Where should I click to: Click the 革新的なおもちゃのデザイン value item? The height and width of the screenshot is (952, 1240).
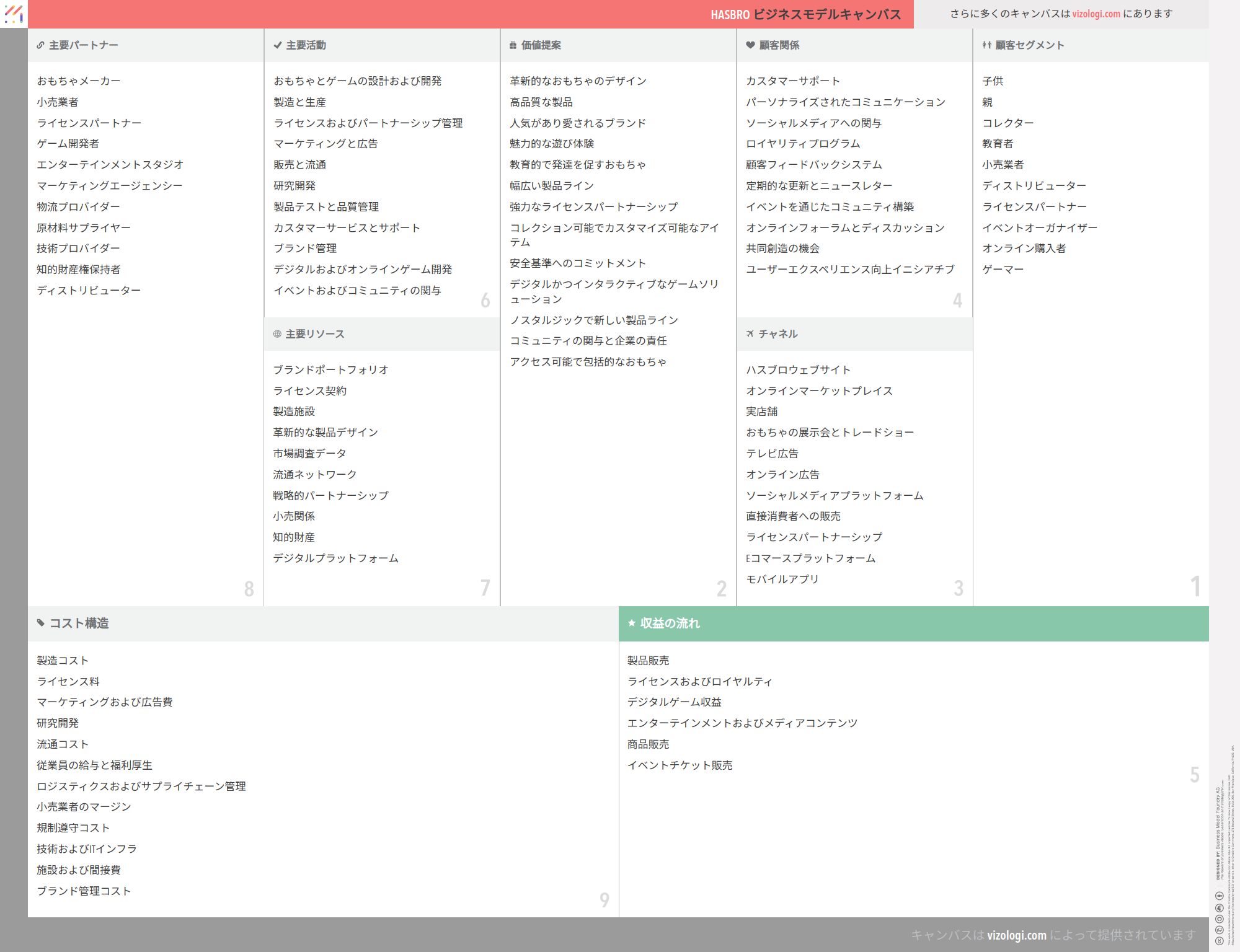(x=578, y=81)
